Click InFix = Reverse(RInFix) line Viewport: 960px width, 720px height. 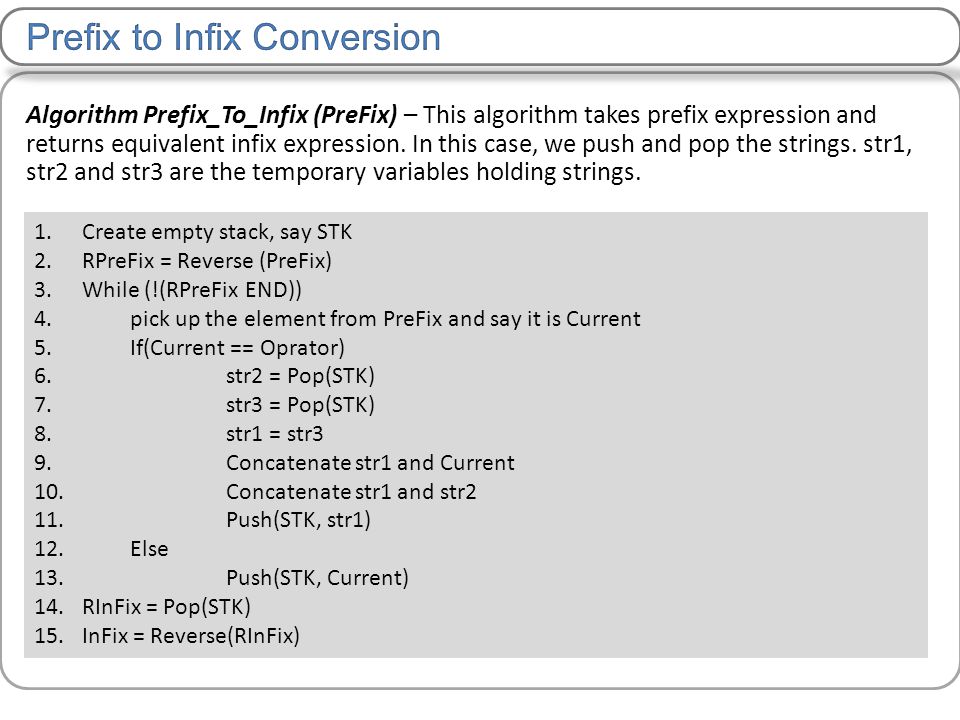190,636
